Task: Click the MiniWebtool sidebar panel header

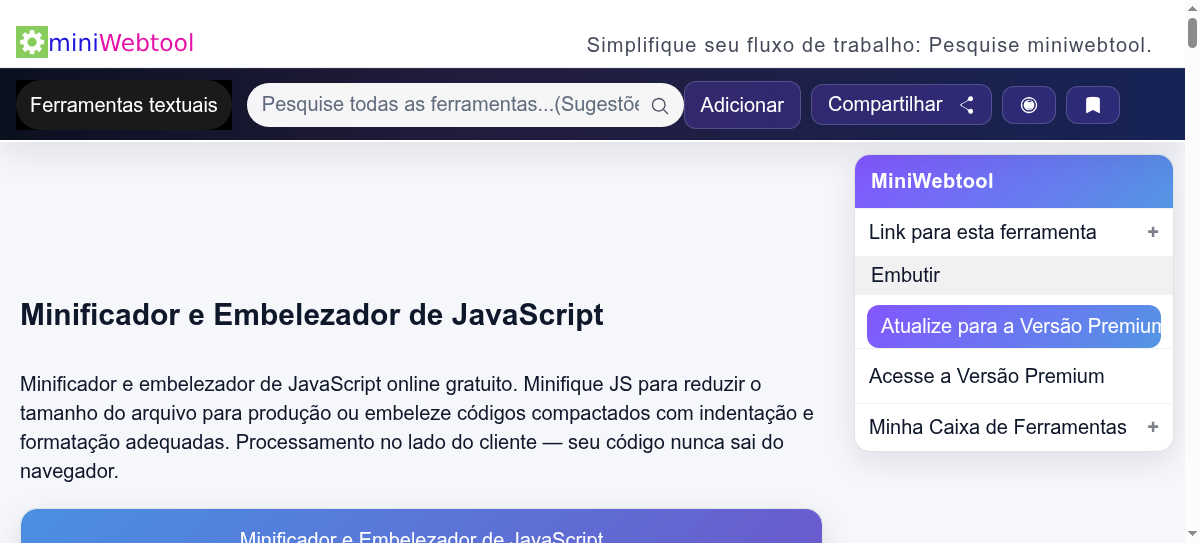Action: click(1014, 181)
